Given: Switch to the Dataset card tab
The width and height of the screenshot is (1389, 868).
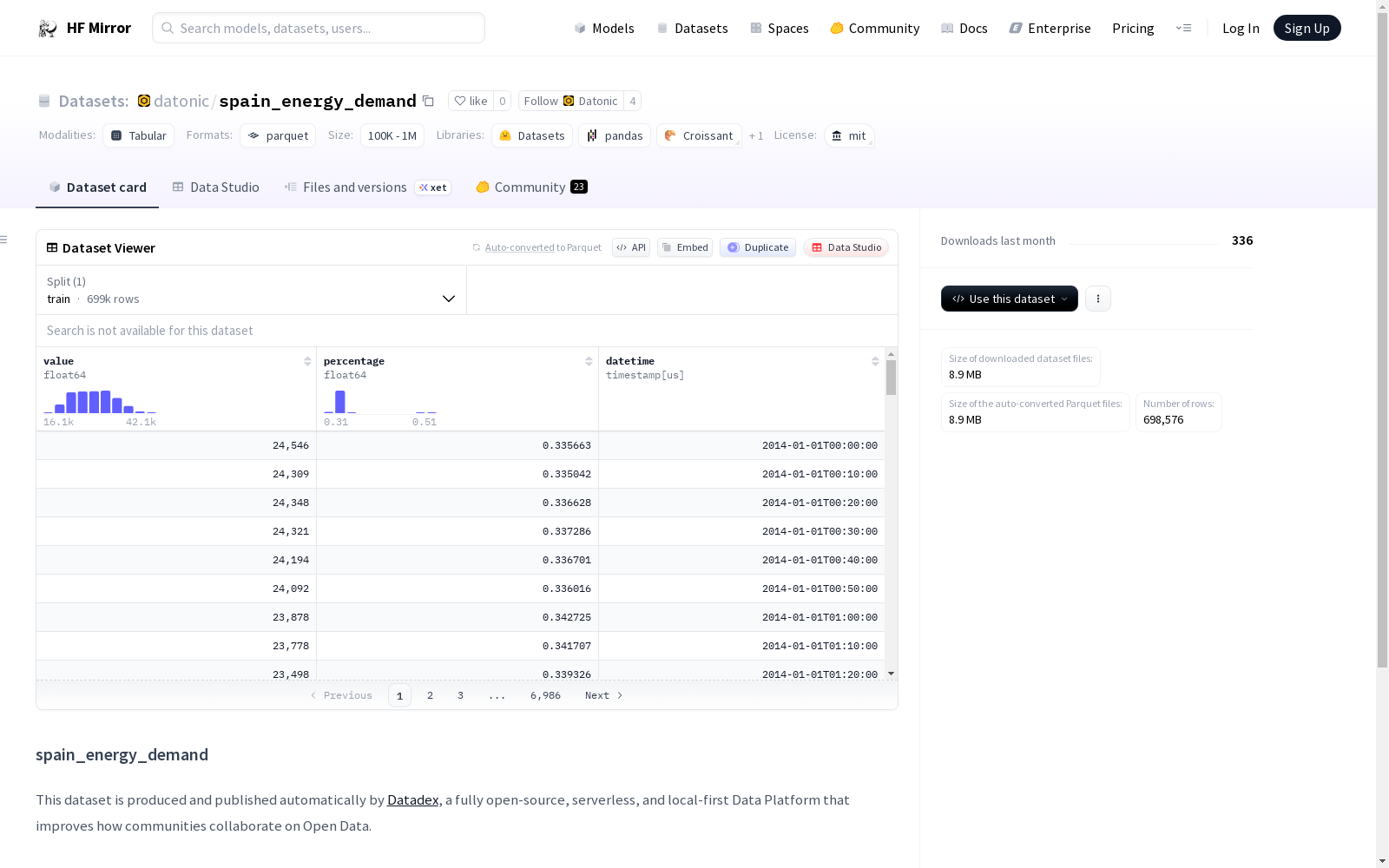Looking at the screenshot, I should pyautogui.click(x=97, y=187).
